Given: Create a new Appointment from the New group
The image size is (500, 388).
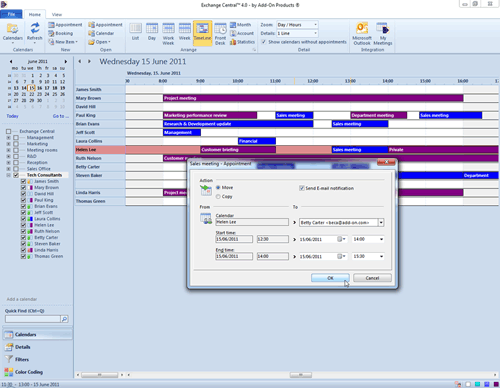Looking at the screenshot, I should click(65, 25).
